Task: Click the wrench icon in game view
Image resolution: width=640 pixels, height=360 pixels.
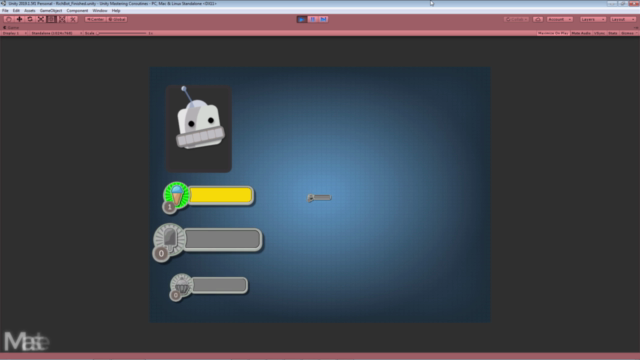Action: click(x=319, y=198)
